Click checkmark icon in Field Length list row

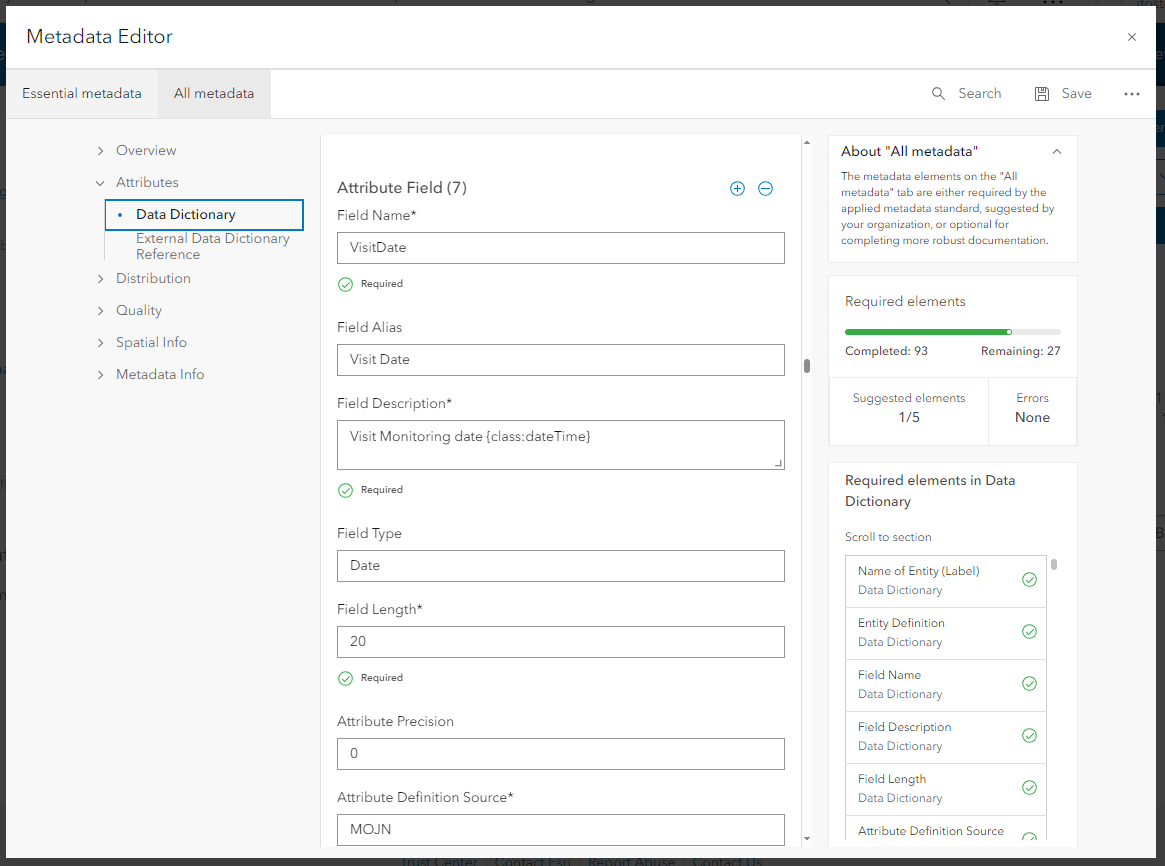click(x=1029, y=788)
